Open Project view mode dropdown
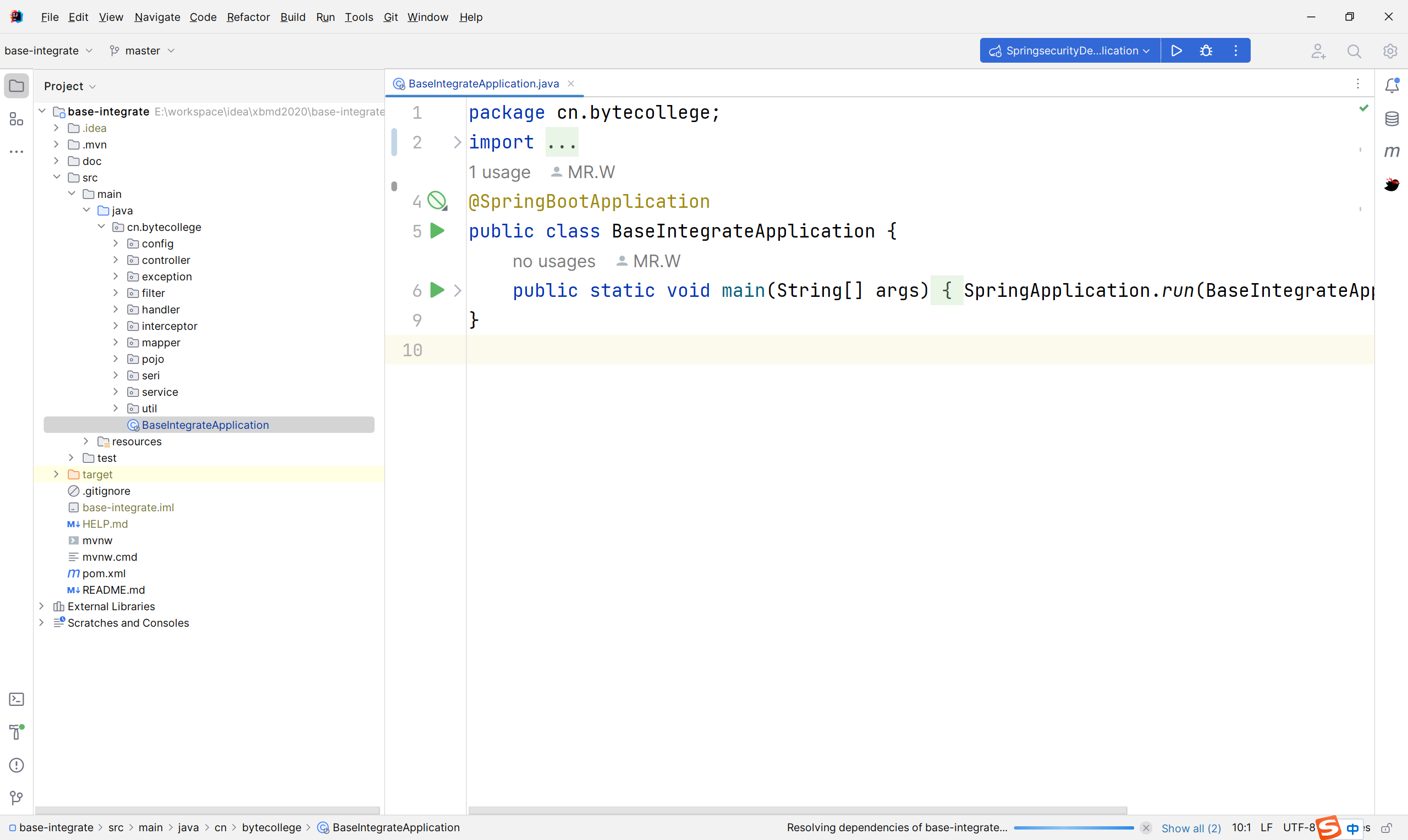This screenshot has width=1408, height=840. point(70,86)
